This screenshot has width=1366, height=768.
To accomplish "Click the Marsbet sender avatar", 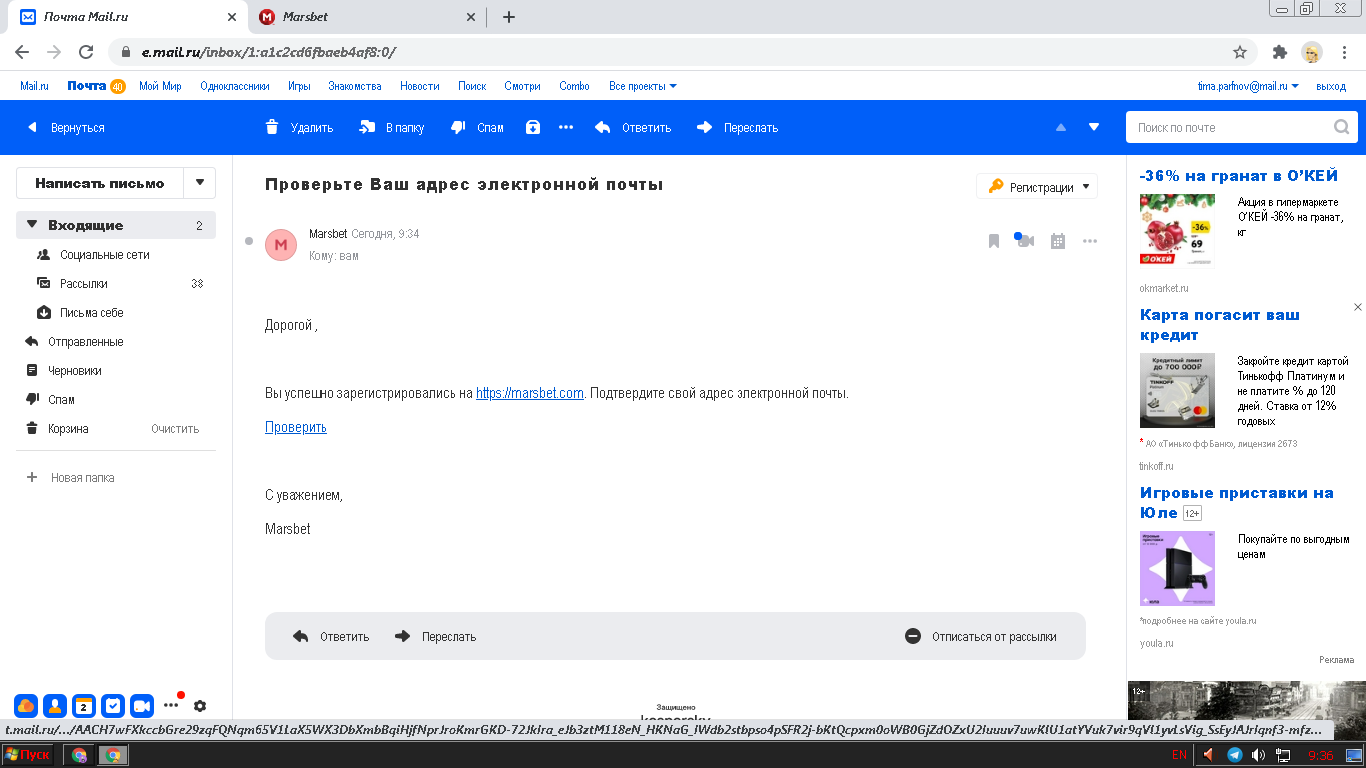I will (x=281, y=244).
